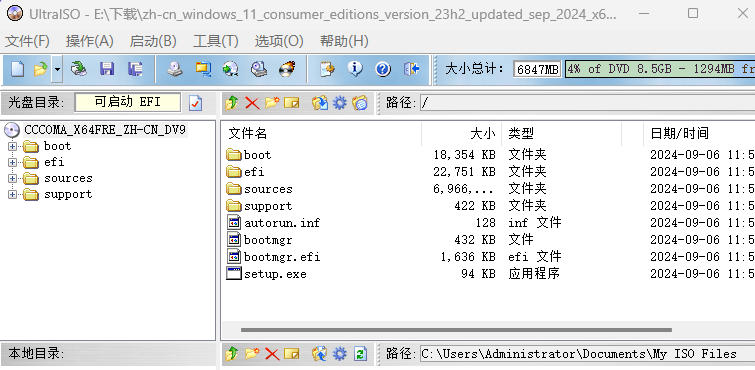Open the 选项(O) menu

279,41
